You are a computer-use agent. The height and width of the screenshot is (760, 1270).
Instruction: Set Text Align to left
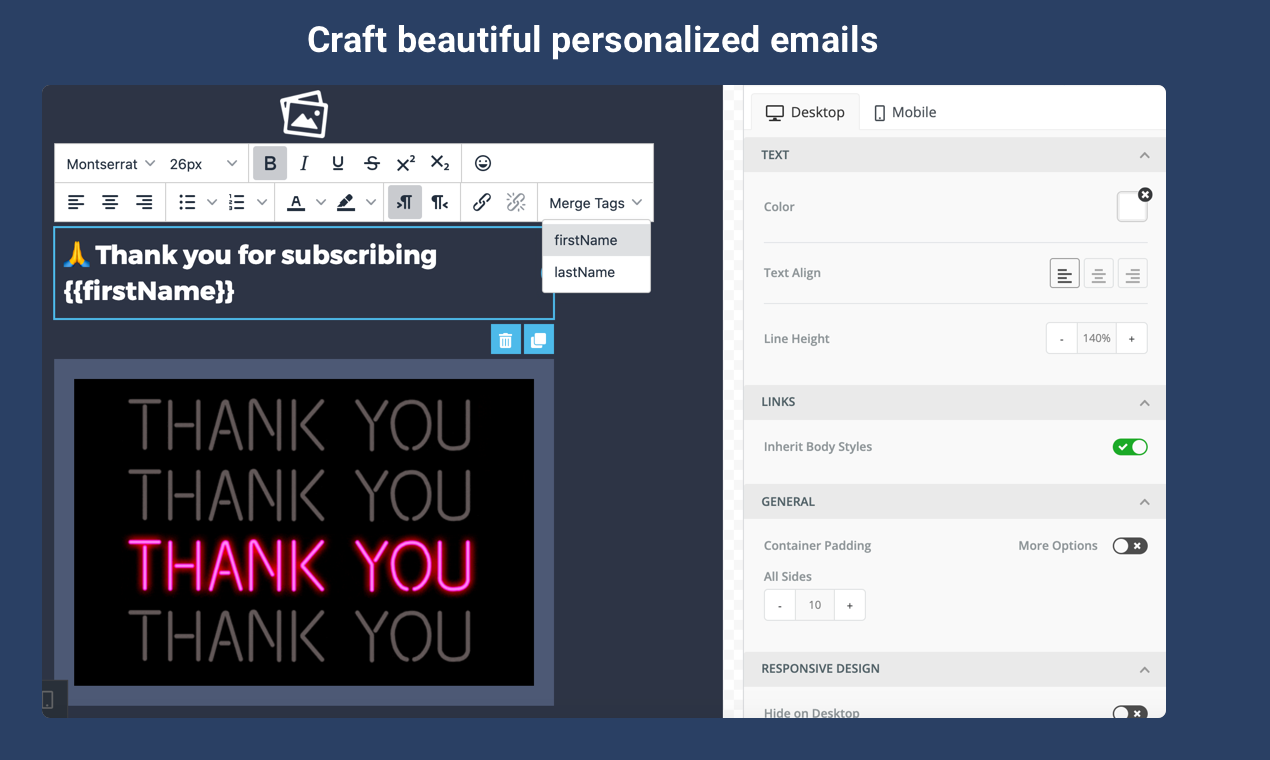pos(1065,273)
